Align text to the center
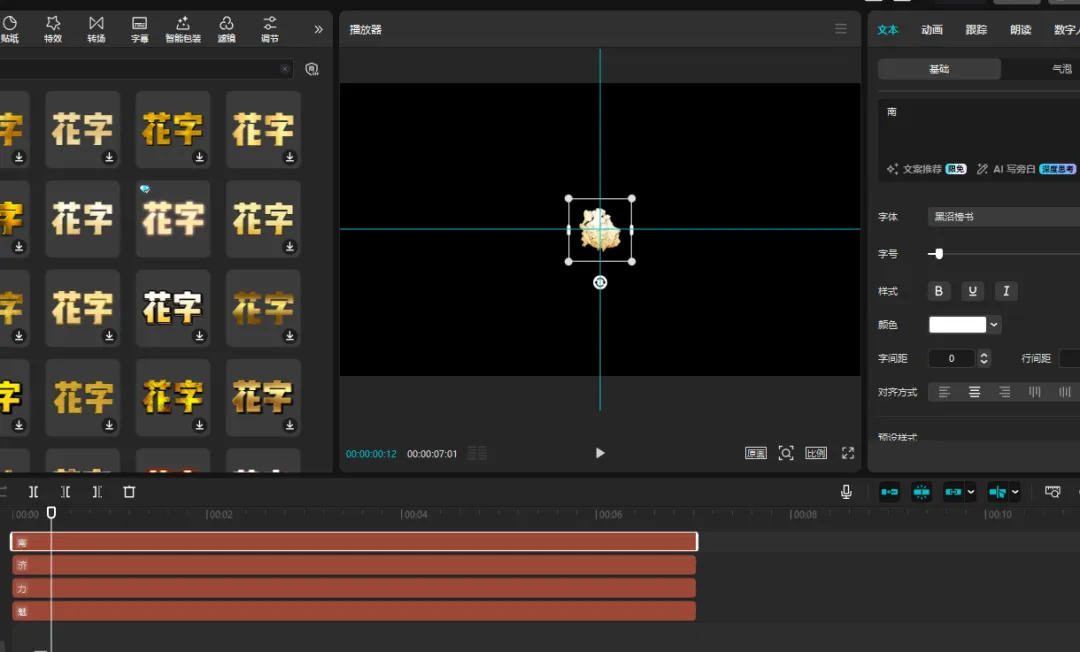1080x652 pixels. pos(975,392)
